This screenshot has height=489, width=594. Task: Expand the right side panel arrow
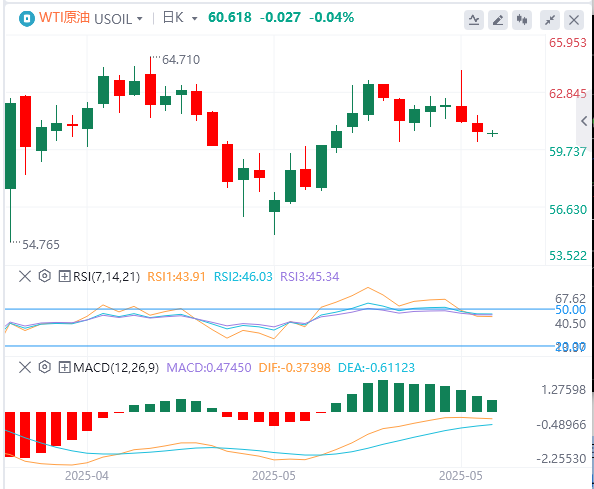(584, 121)
